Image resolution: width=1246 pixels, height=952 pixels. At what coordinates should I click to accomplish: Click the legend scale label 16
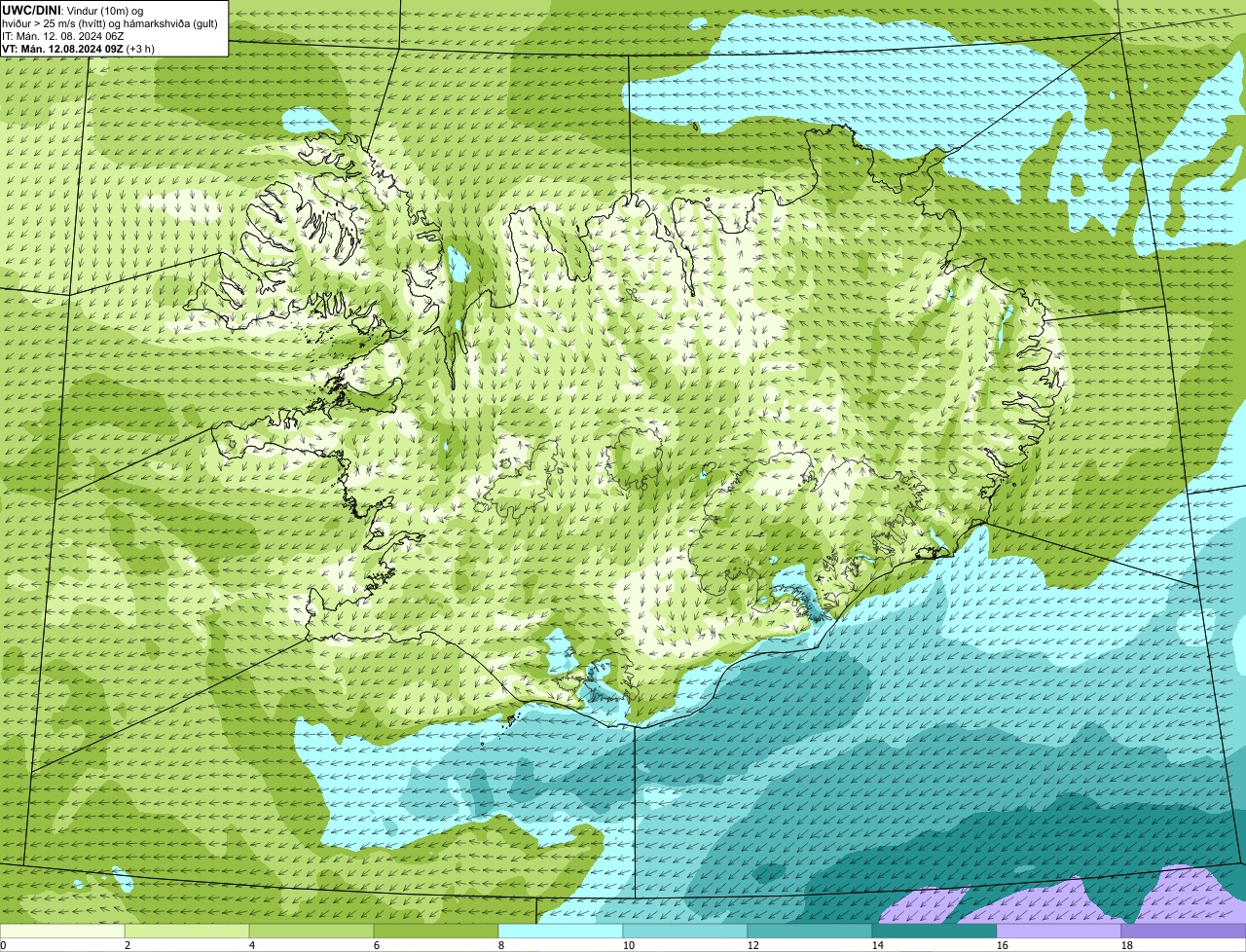1003,945
